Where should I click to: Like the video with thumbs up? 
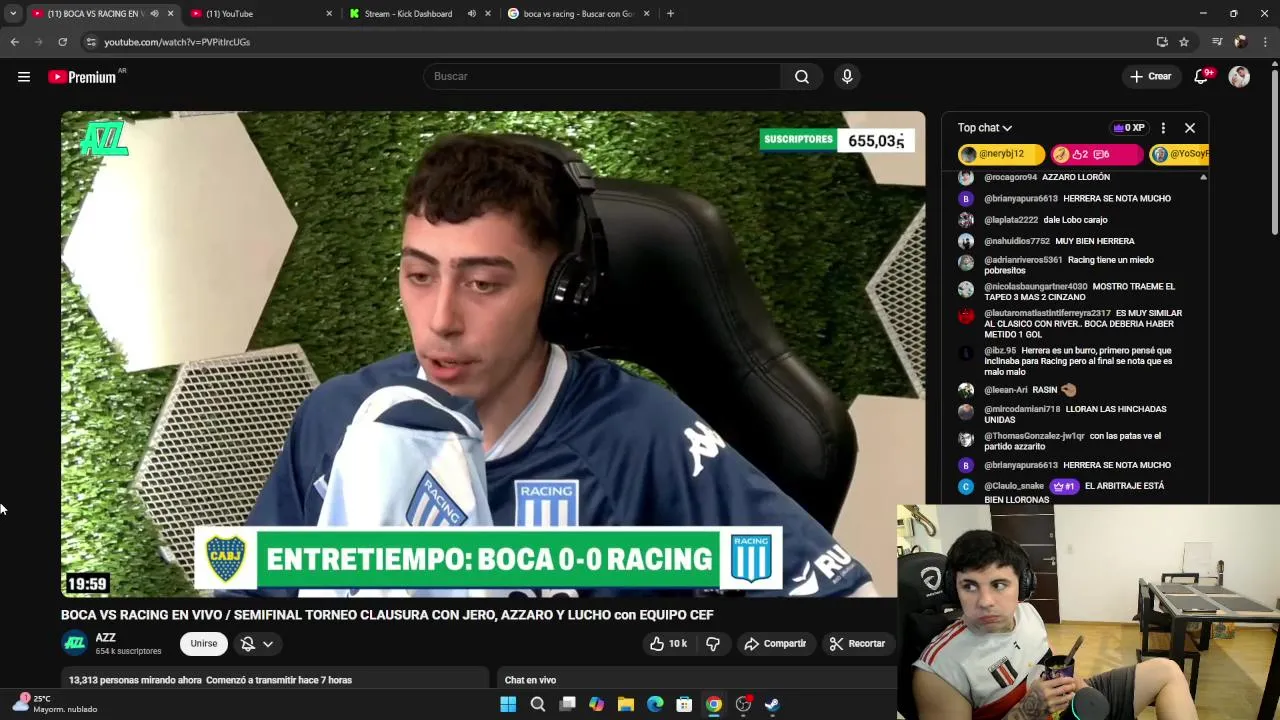coord(668,644)
